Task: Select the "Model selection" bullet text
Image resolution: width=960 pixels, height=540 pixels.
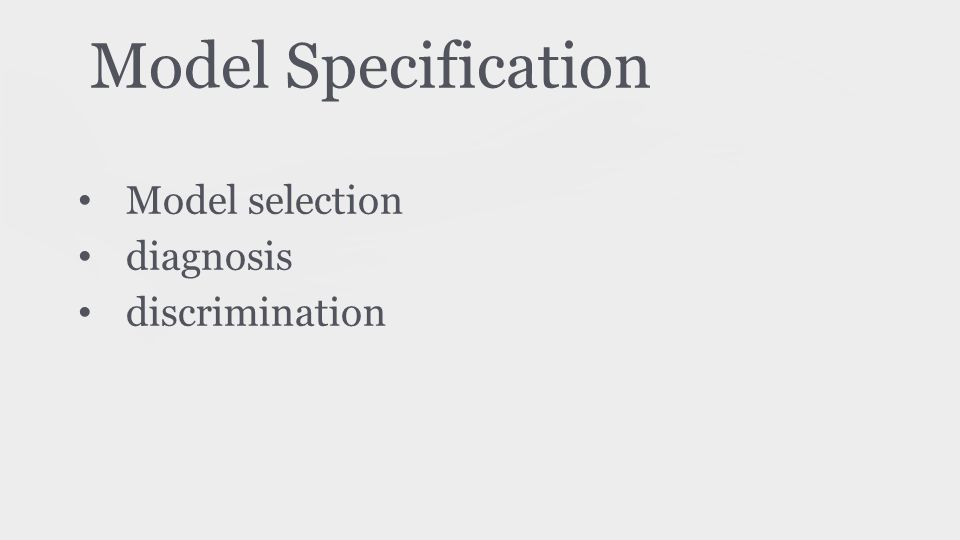Action: [264, 200]
